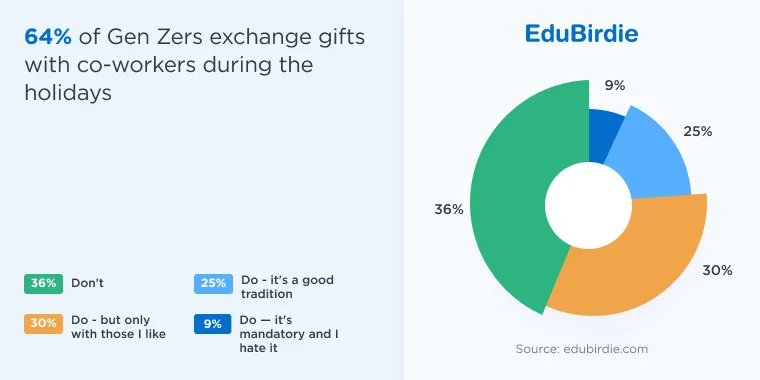The image size is (760, 380).
Task: Select the dark blue 9% legend badge
Action: pos(212,324)
